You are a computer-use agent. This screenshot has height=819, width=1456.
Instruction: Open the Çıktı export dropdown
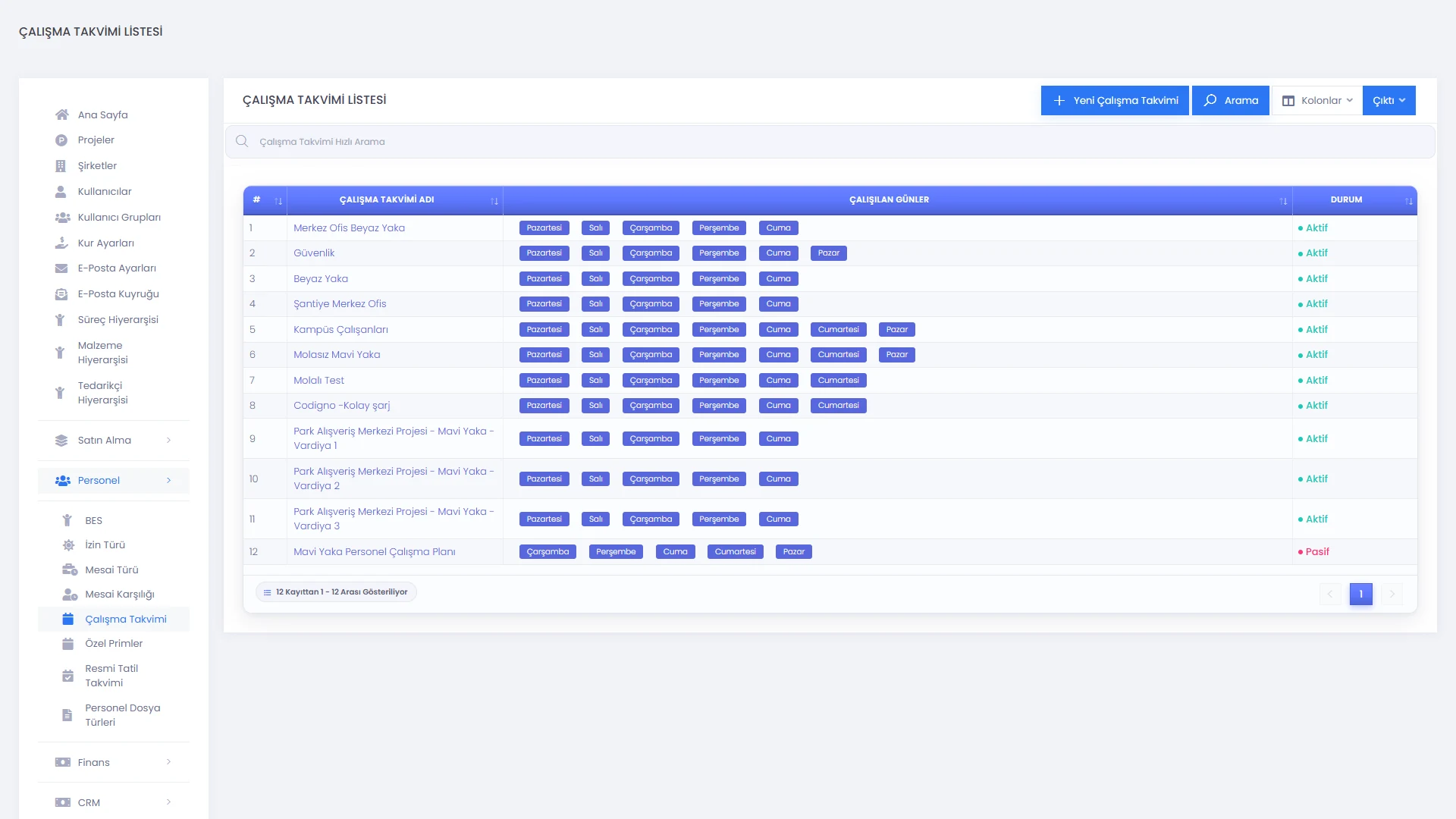[x=1389, y=100]
